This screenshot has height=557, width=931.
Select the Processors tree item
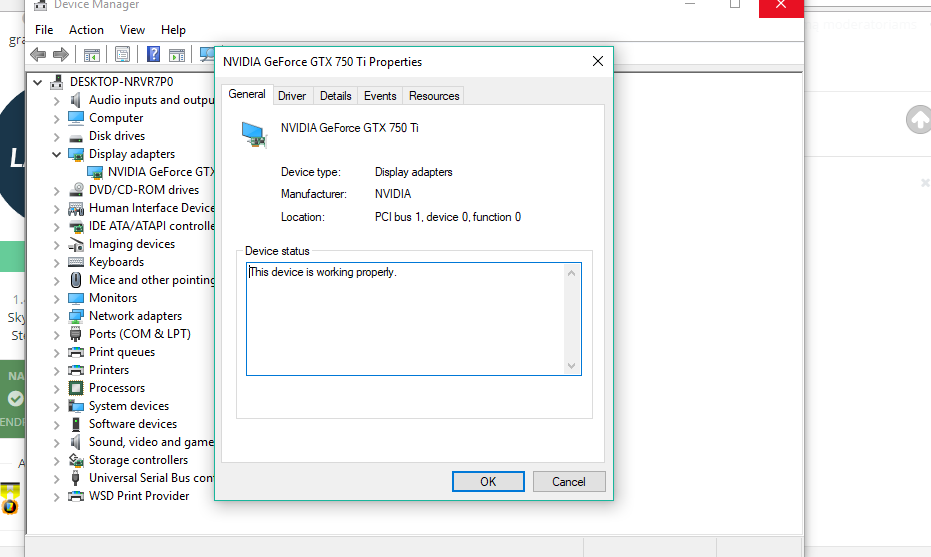click(117, 388)
